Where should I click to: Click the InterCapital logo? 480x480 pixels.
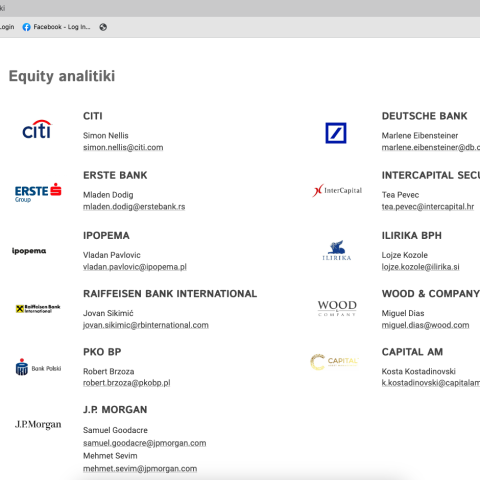coord(337,190)
